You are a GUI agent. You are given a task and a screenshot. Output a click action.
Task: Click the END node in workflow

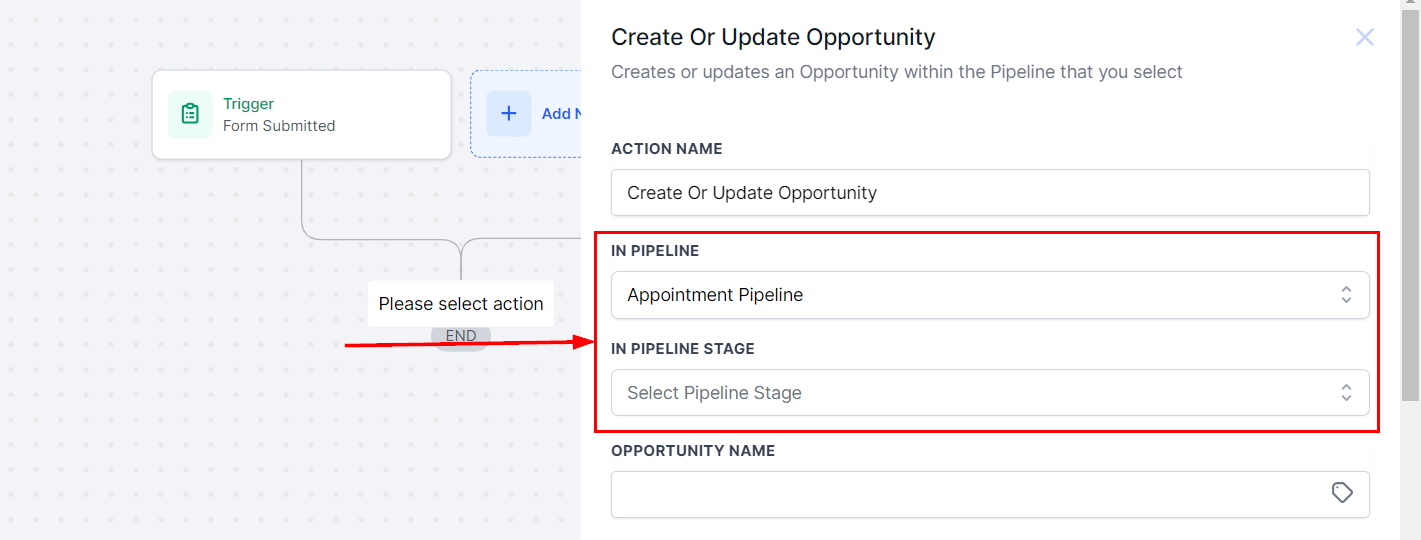click(461, 337)
